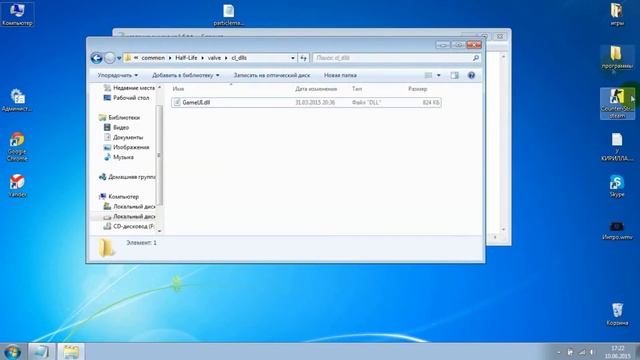
Task: Select 'У КИРИЛЛА...' file on desktop
Action: (617, 147)
